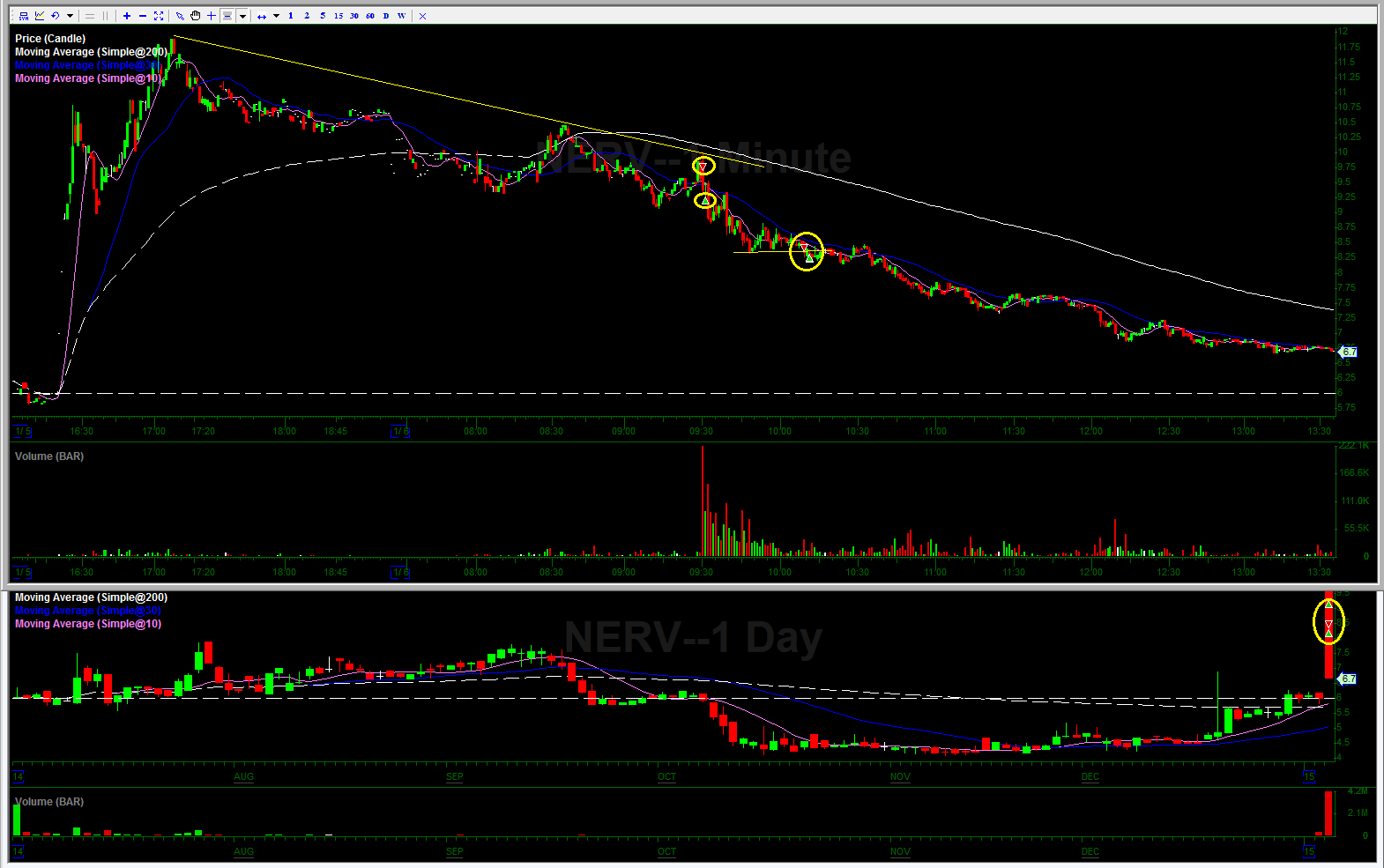Click the '1/6' date marker under the intraday price pane
This screenshot has width=1384, height=868.
[400, 431]
